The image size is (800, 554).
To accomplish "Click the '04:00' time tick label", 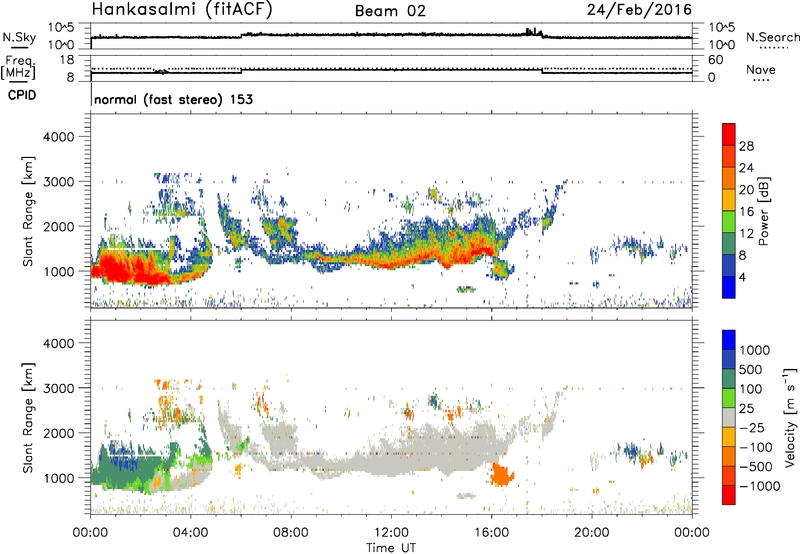I will click(x=191, y=533).
